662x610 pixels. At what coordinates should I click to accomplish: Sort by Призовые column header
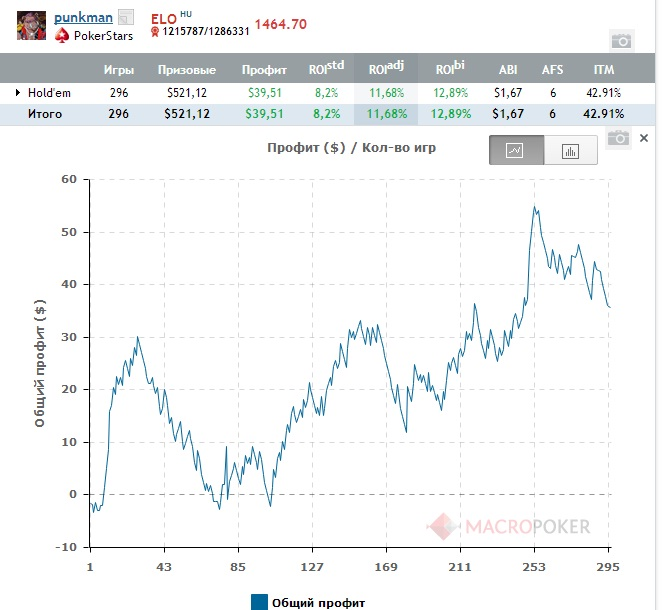pyautogui.click(x=187, y=70)
